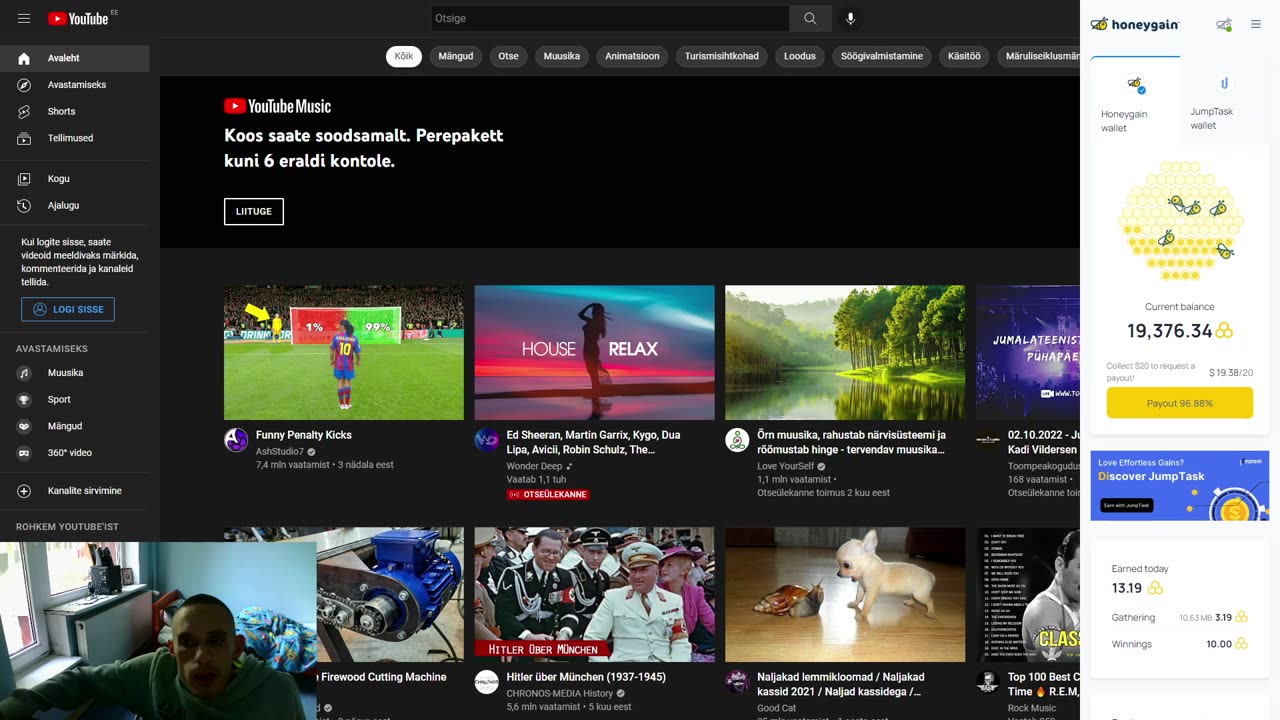Select the Loodus filter chip

(x=800, y=56)
